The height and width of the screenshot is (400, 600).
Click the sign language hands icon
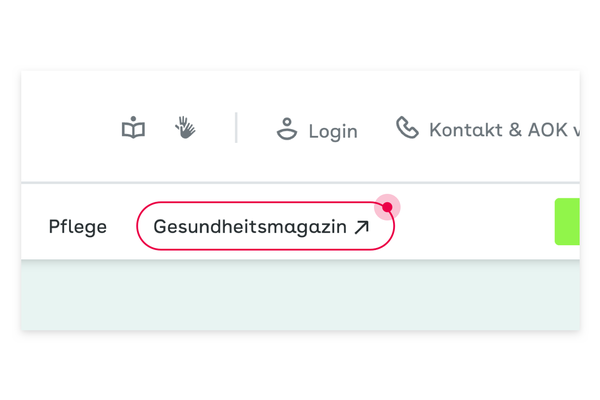[185, 127]
